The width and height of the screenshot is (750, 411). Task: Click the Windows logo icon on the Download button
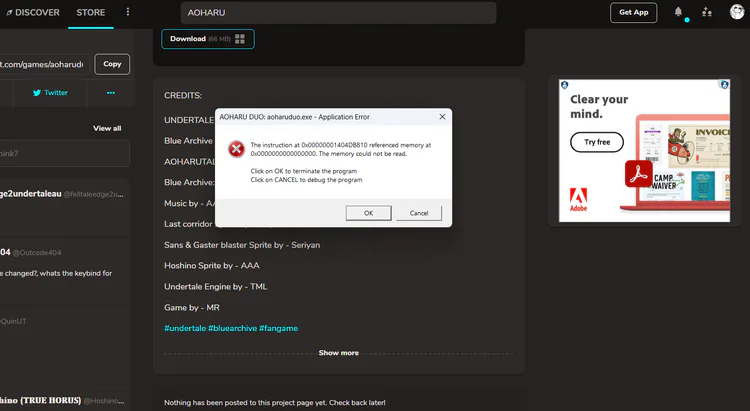(240, 39)
